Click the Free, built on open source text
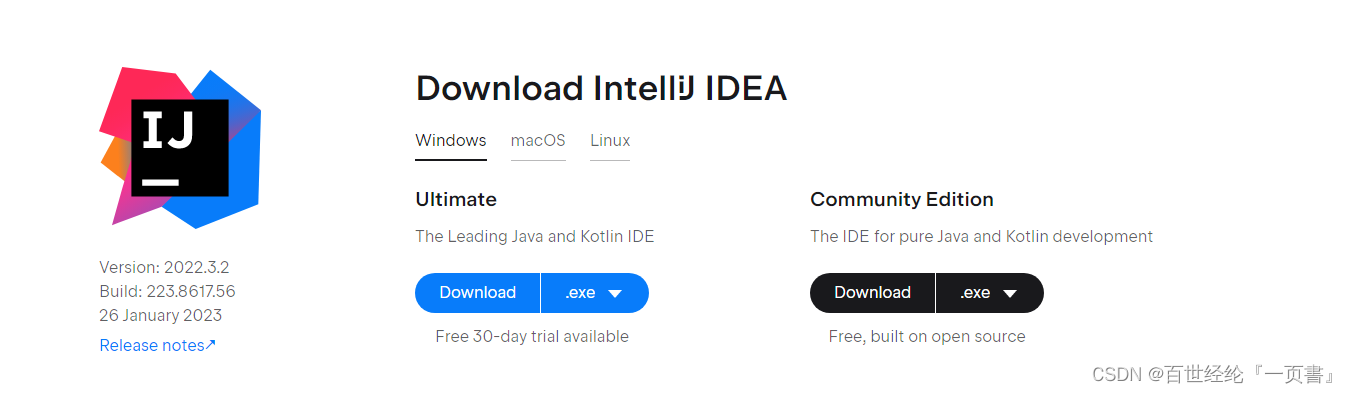 927,336
